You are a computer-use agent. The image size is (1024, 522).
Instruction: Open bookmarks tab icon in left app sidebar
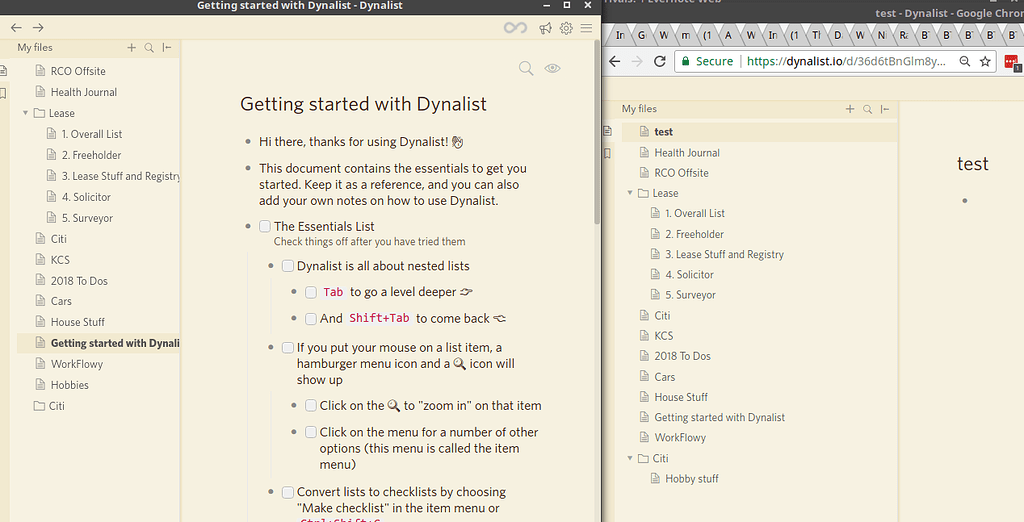pos(3,94)
